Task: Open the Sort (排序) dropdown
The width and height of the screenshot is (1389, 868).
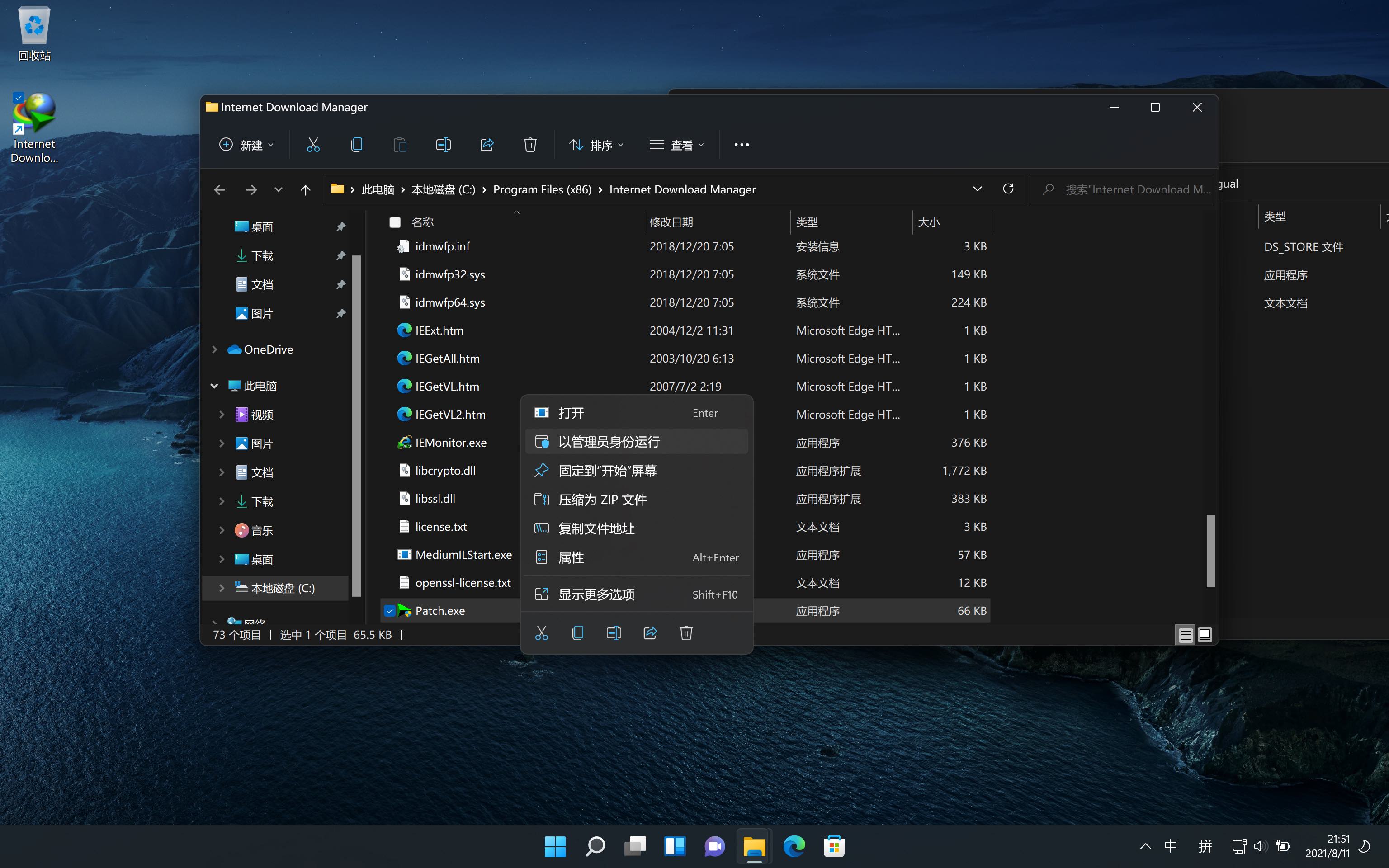Action: pyautogui.click(x=596, y=145)
